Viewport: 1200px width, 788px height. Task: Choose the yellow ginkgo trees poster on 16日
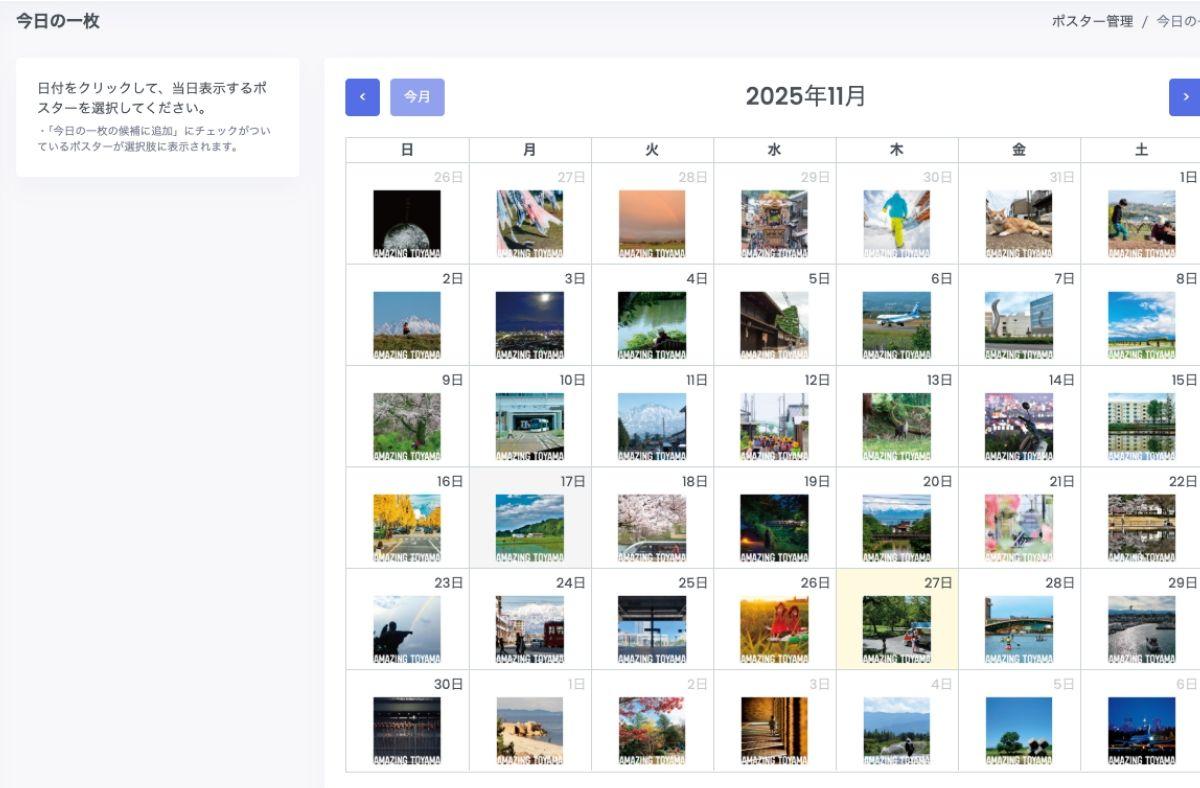[406, 528]
